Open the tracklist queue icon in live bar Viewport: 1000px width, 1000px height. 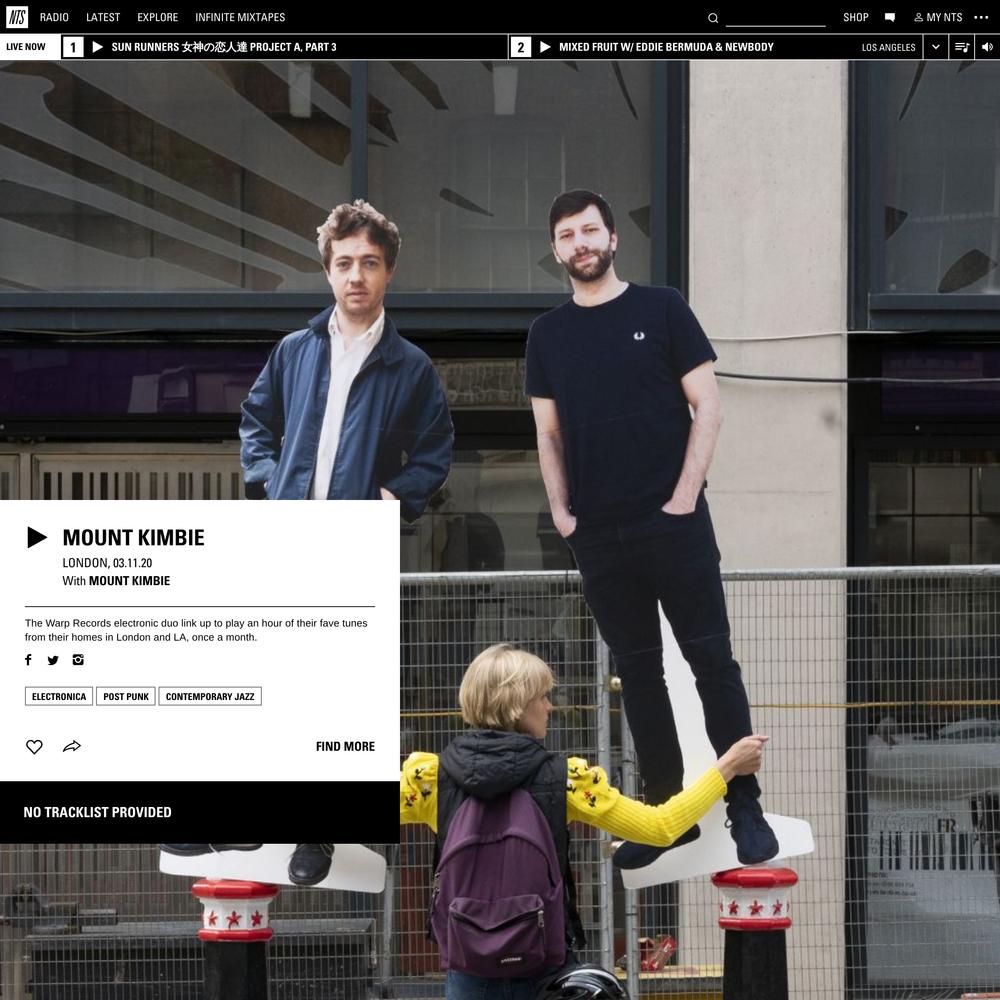(x=962, y=47)
